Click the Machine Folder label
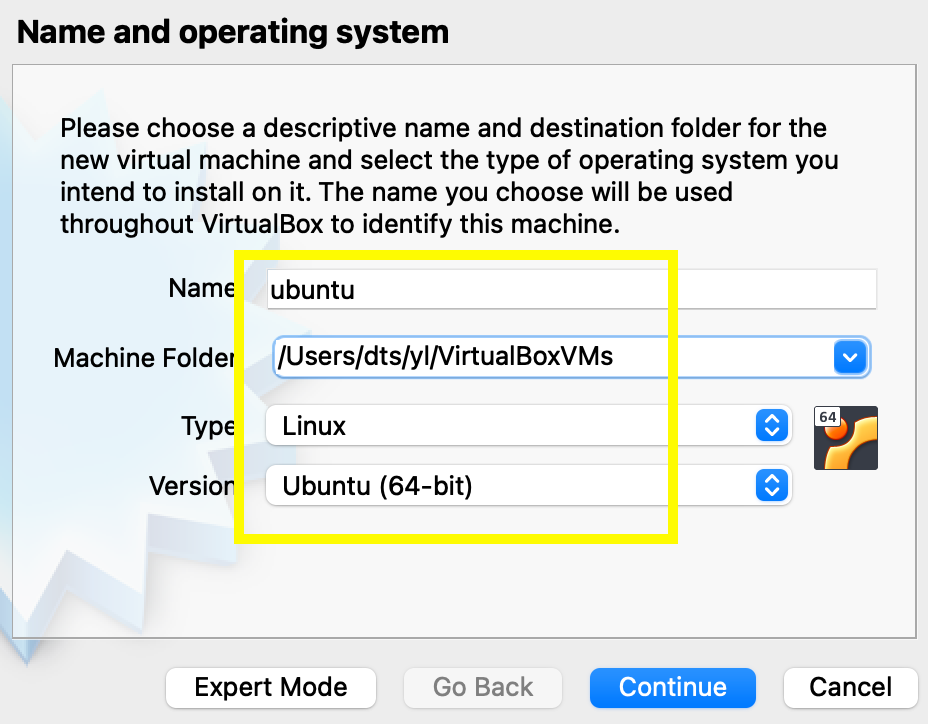The height and width of the screenshot is (724, 928). 145,357
